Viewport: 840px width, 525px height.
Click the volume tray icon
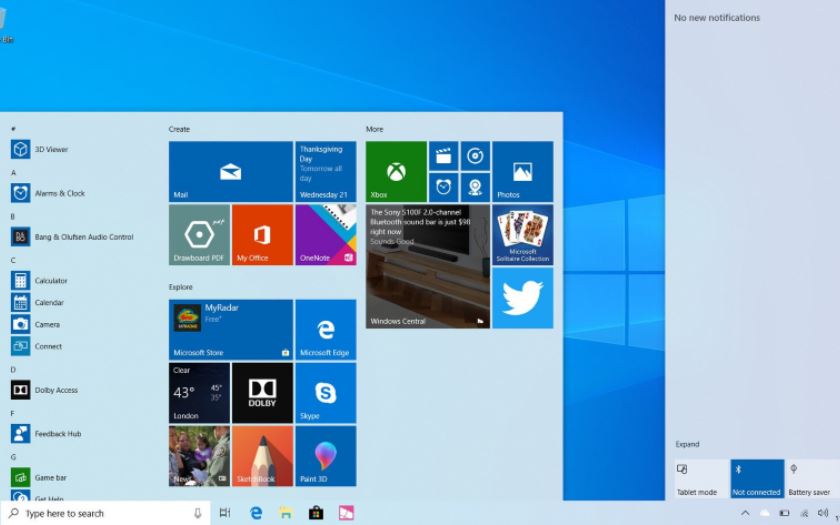click(x=823, y=513)
